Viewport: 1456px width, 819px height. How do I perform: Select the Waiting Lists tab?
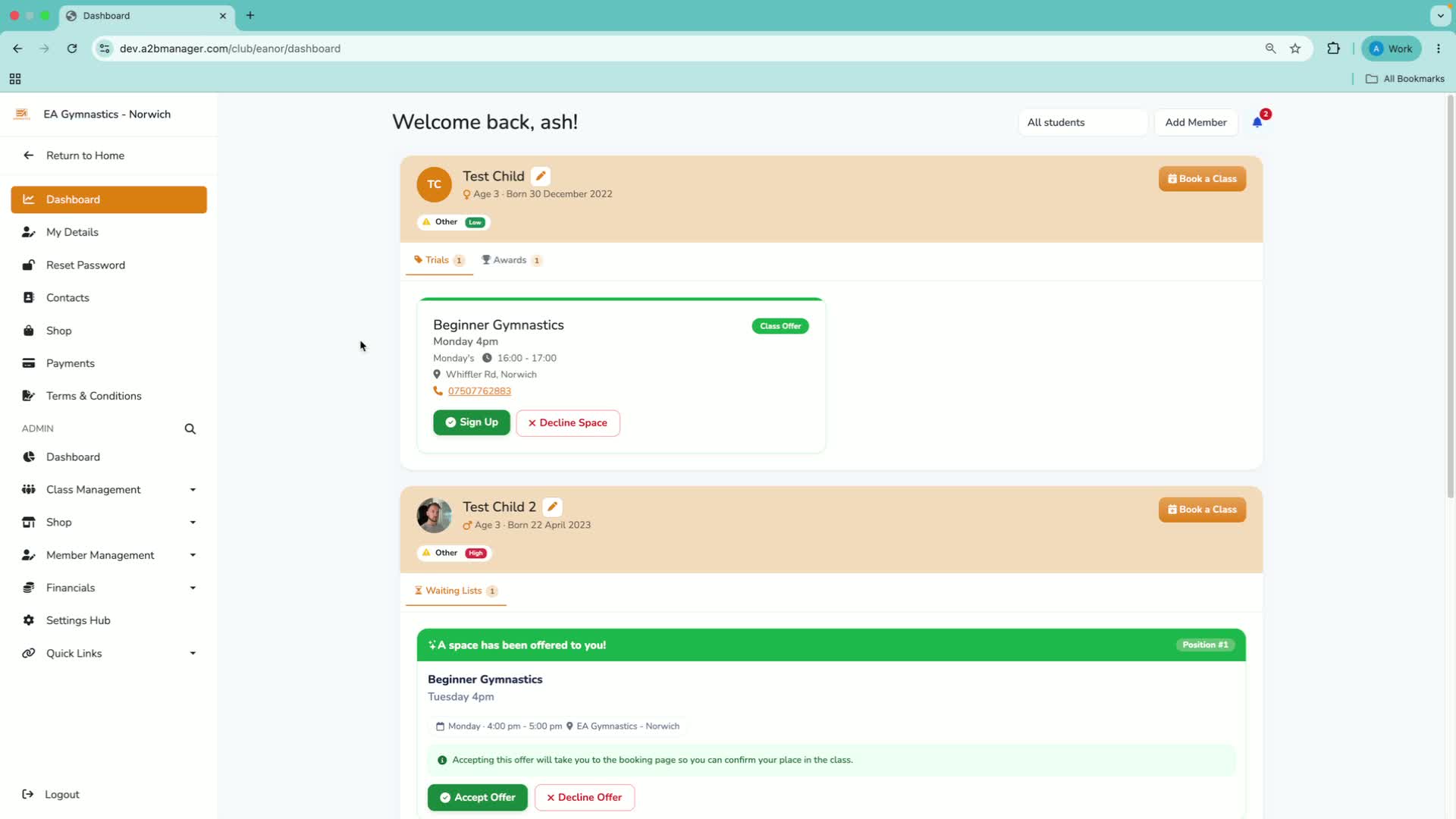click(x=456, y=591)
